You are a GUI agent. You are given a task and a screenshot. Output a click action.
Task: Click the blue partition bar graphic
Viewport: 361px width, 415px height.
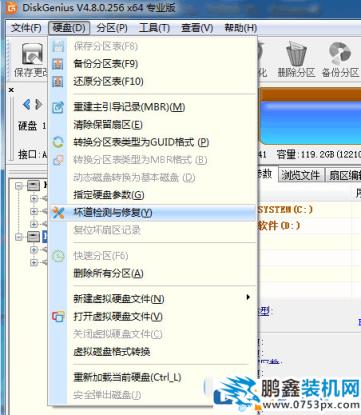(310, 122)
